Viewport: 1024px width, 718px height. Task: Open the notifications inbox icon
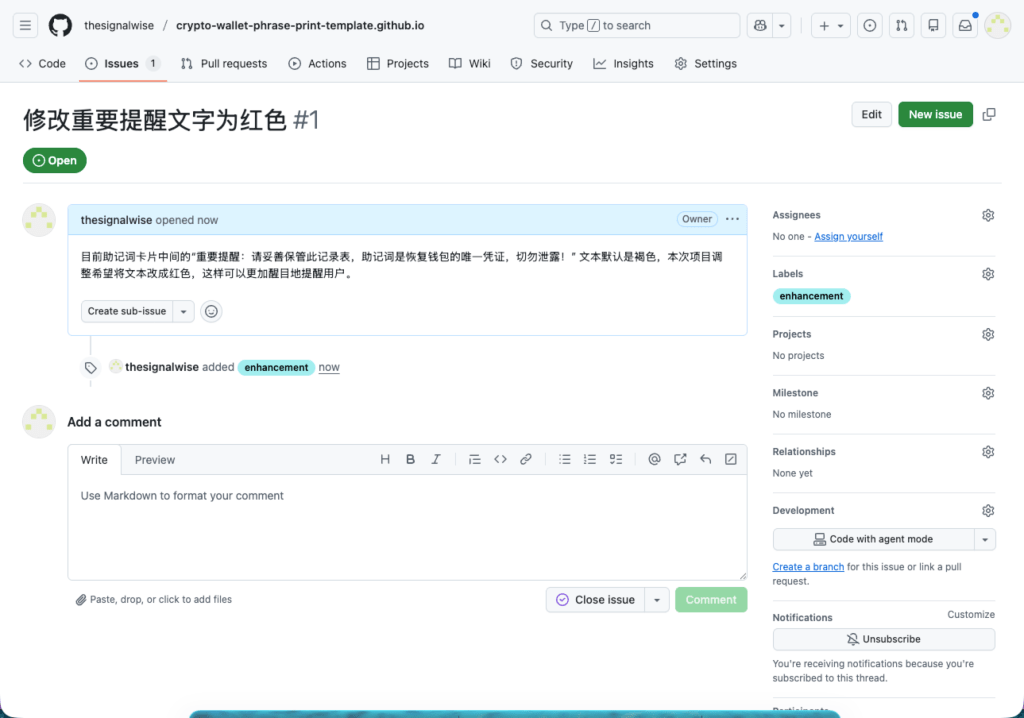point(965,25)
